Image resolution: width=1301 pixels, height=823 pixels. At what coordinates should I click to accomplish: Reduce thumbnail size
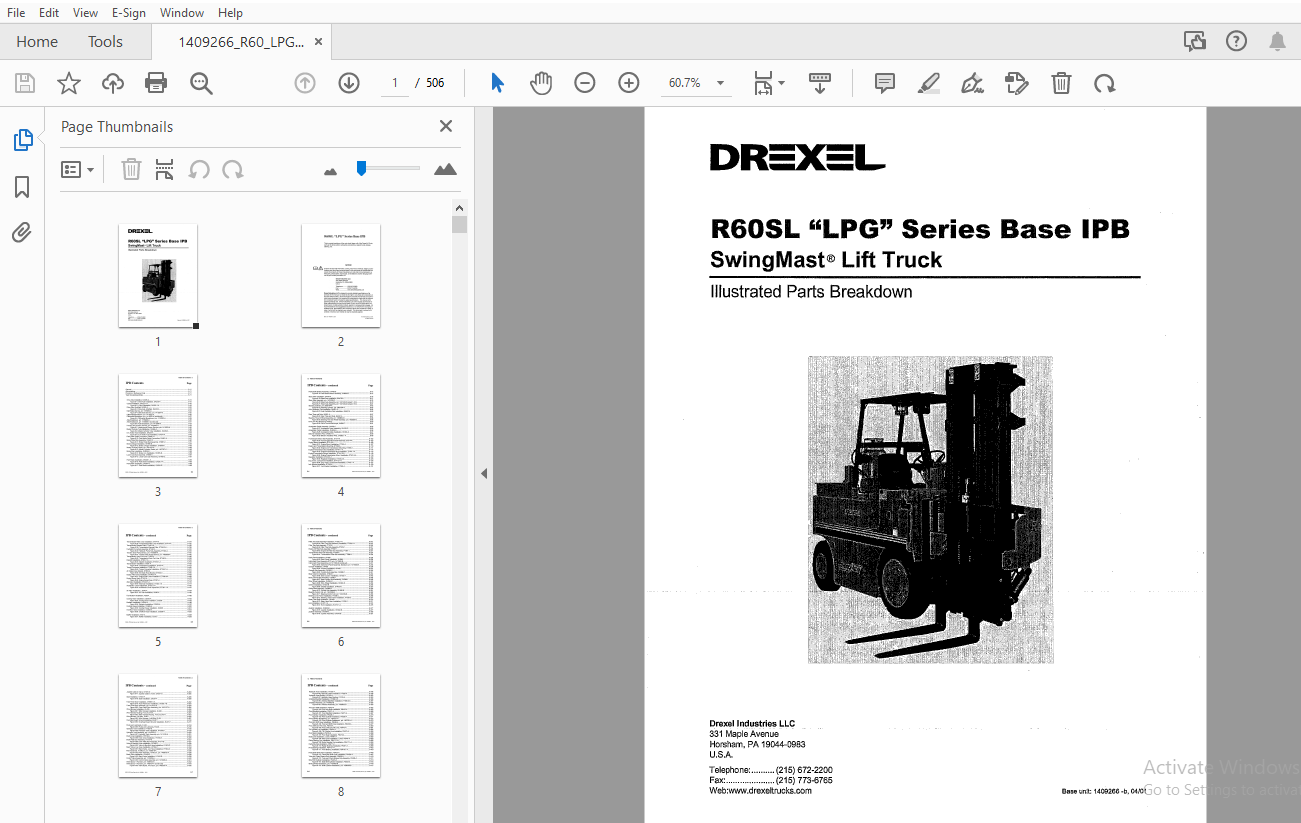(x=331, y=171)
